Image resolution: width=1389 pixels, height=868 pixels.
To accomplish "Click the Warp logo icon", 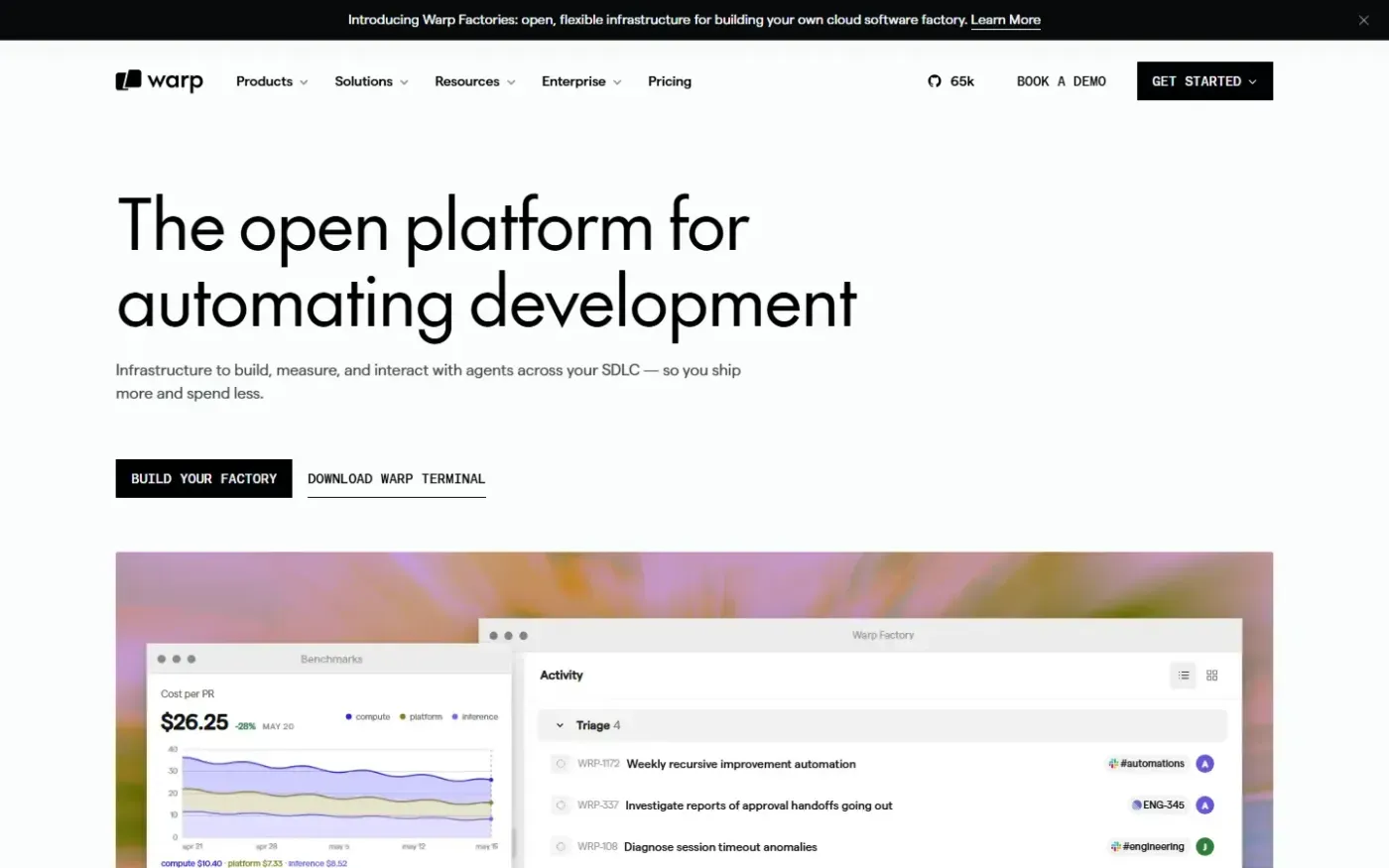I will pyautogui.click(x=128, y=80).
